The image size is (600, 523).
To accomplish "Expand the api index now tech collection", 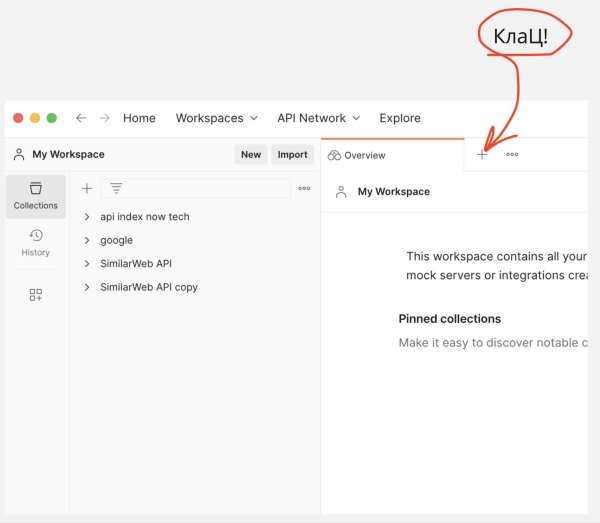I will coord(87,217).
